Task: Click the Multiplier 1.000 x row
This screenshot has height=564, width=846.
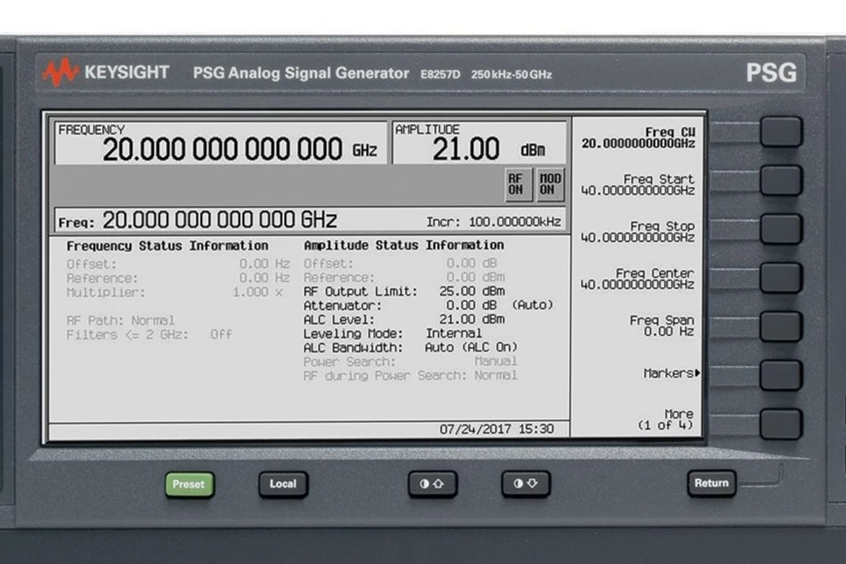Action: pos(175,293)
